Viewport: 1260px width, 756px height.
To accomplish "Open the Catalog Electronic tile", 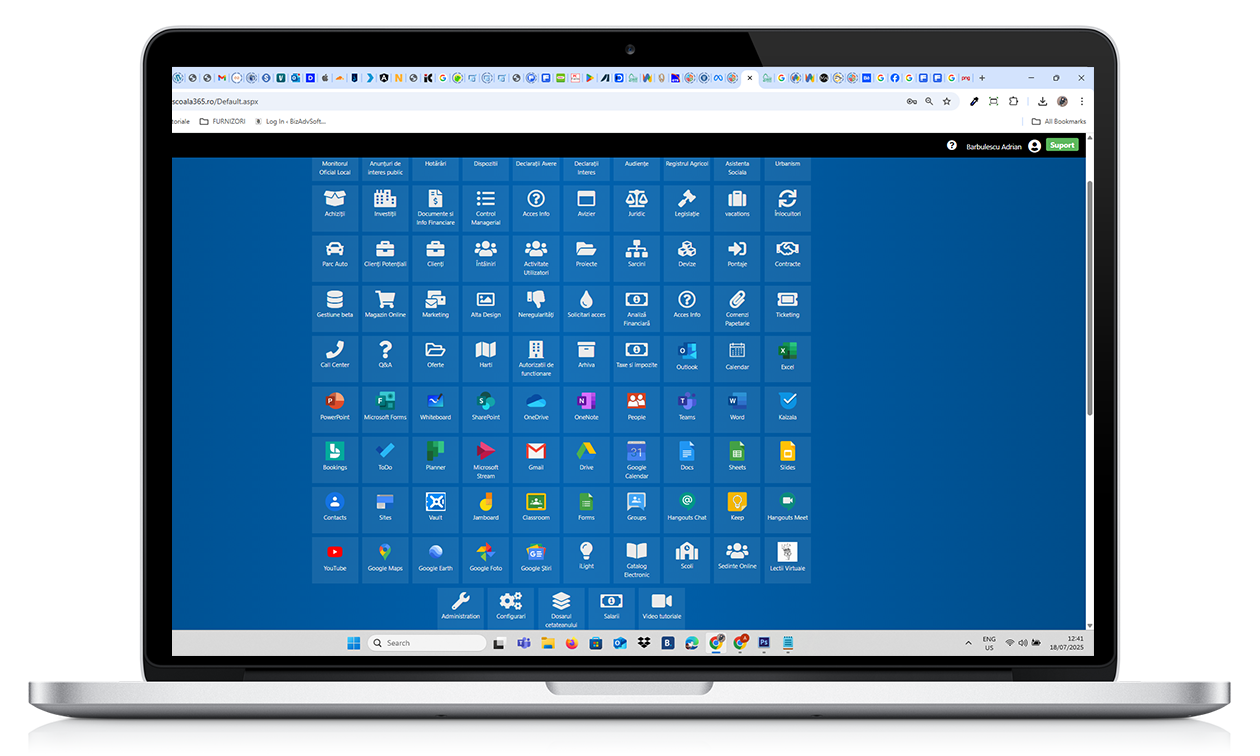I will click(636, 557).
